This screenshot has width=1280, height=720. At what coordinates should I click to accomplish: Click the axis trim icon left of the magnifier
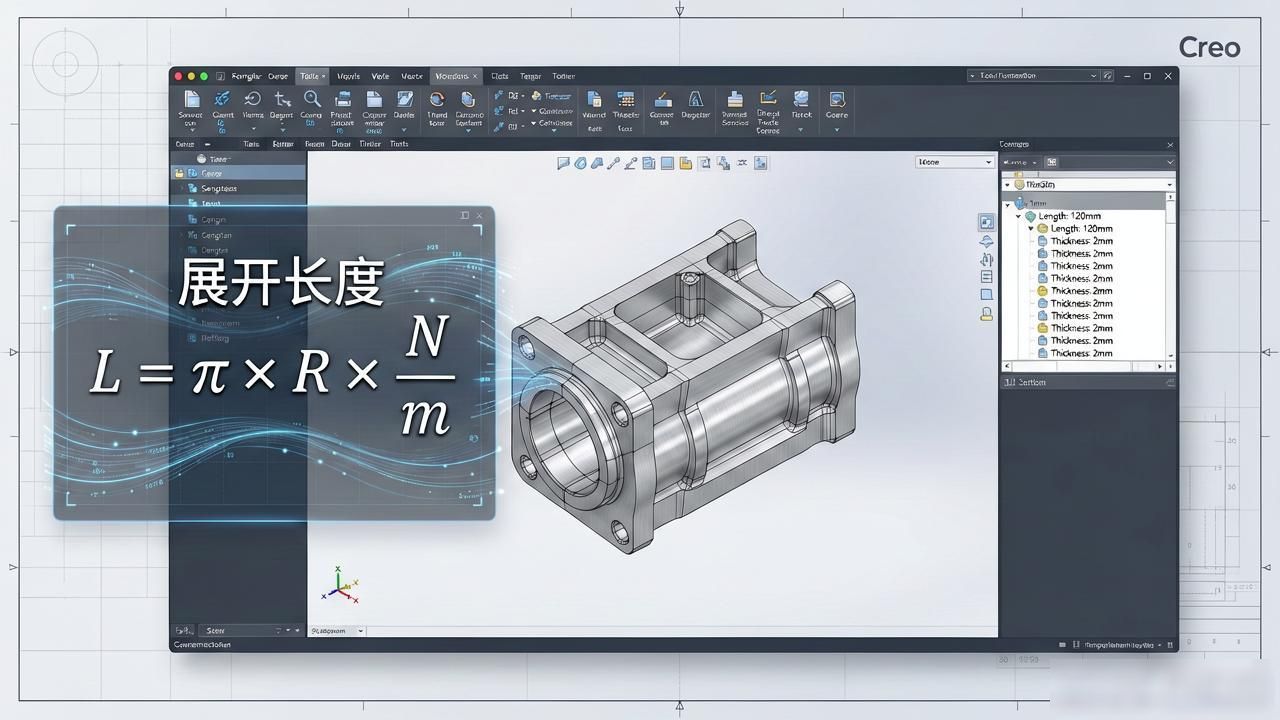(282, 99)
